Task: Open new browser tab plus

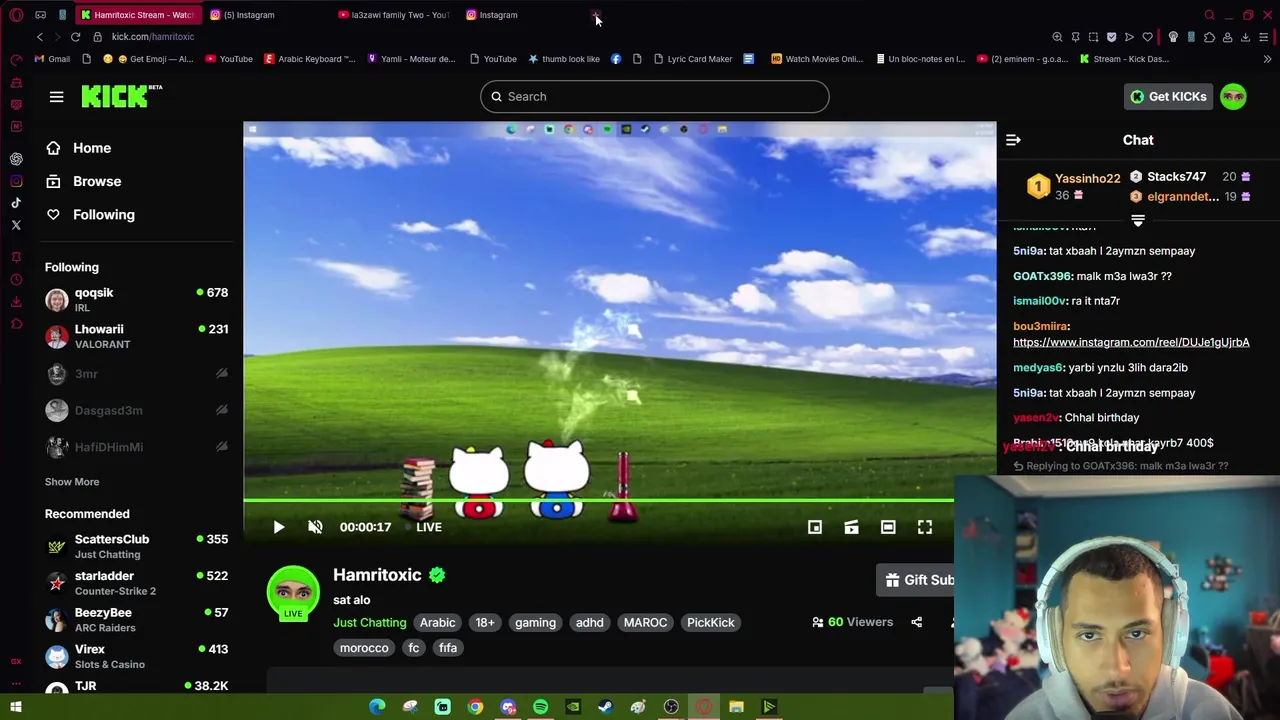Action: tap(596, 15)
